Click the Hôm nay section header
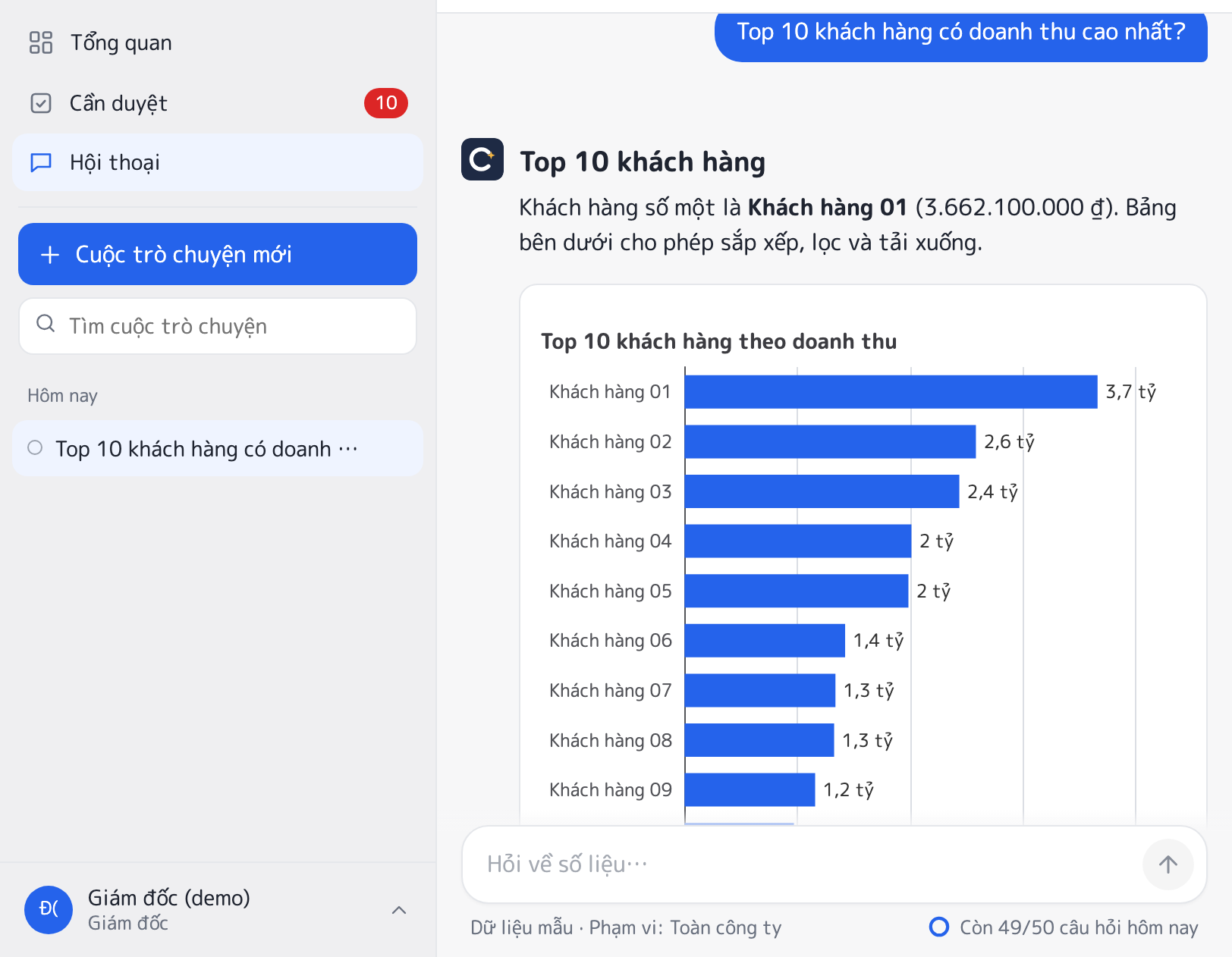 coord(62,396)
